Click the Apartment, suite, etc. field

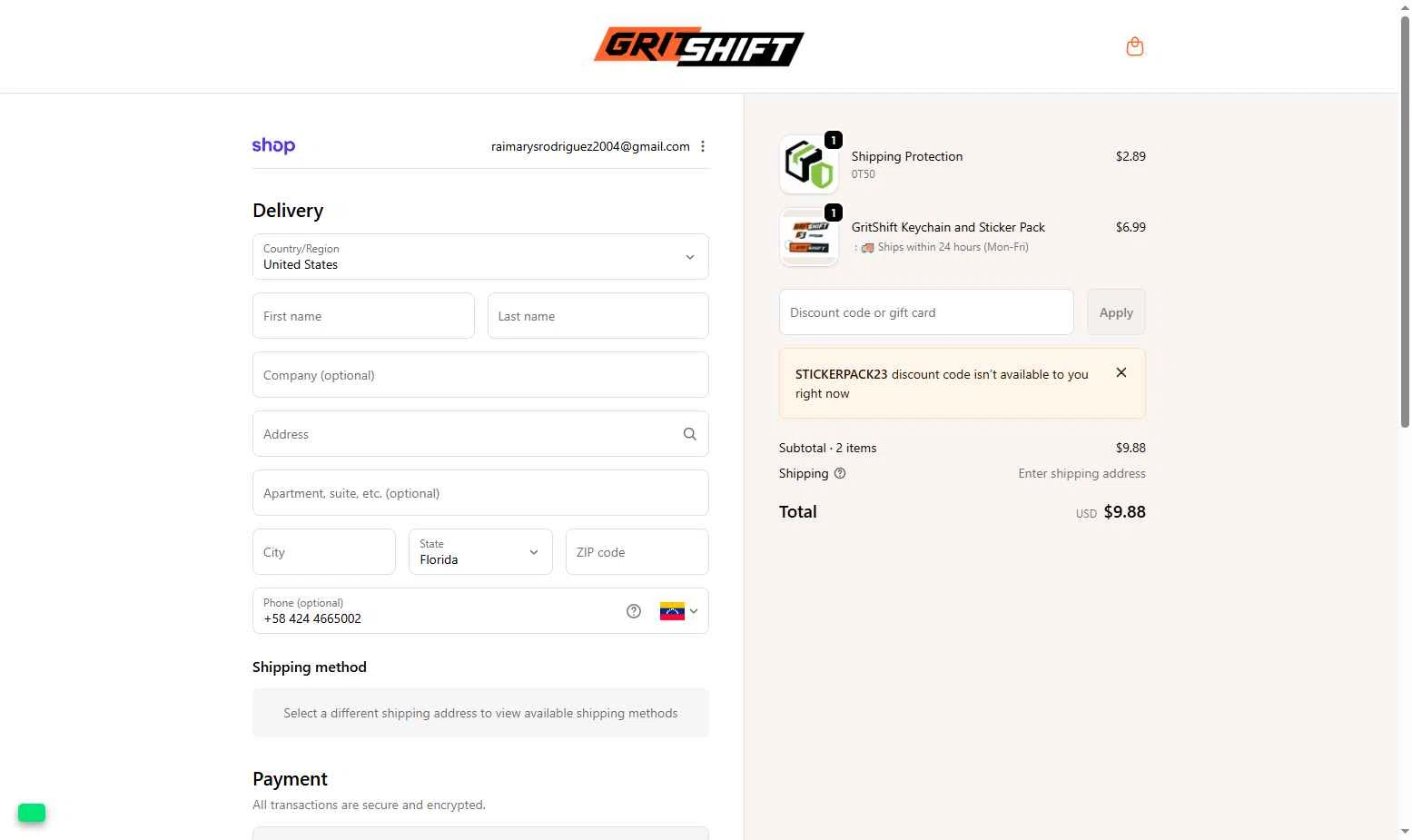[x=480, y=493]
